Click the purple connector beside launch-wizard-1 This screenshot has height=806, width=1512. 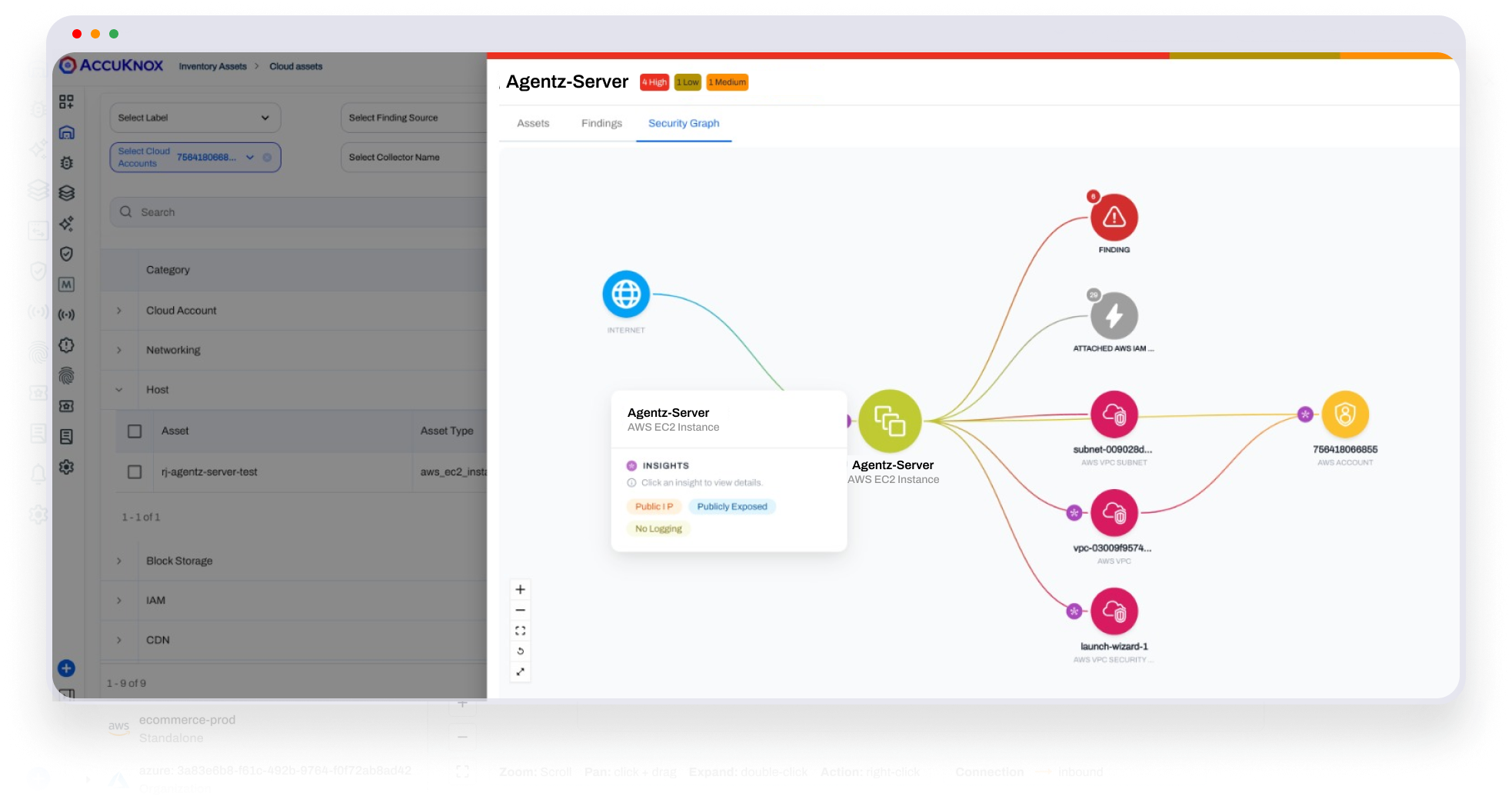(x=1074, y=611)
